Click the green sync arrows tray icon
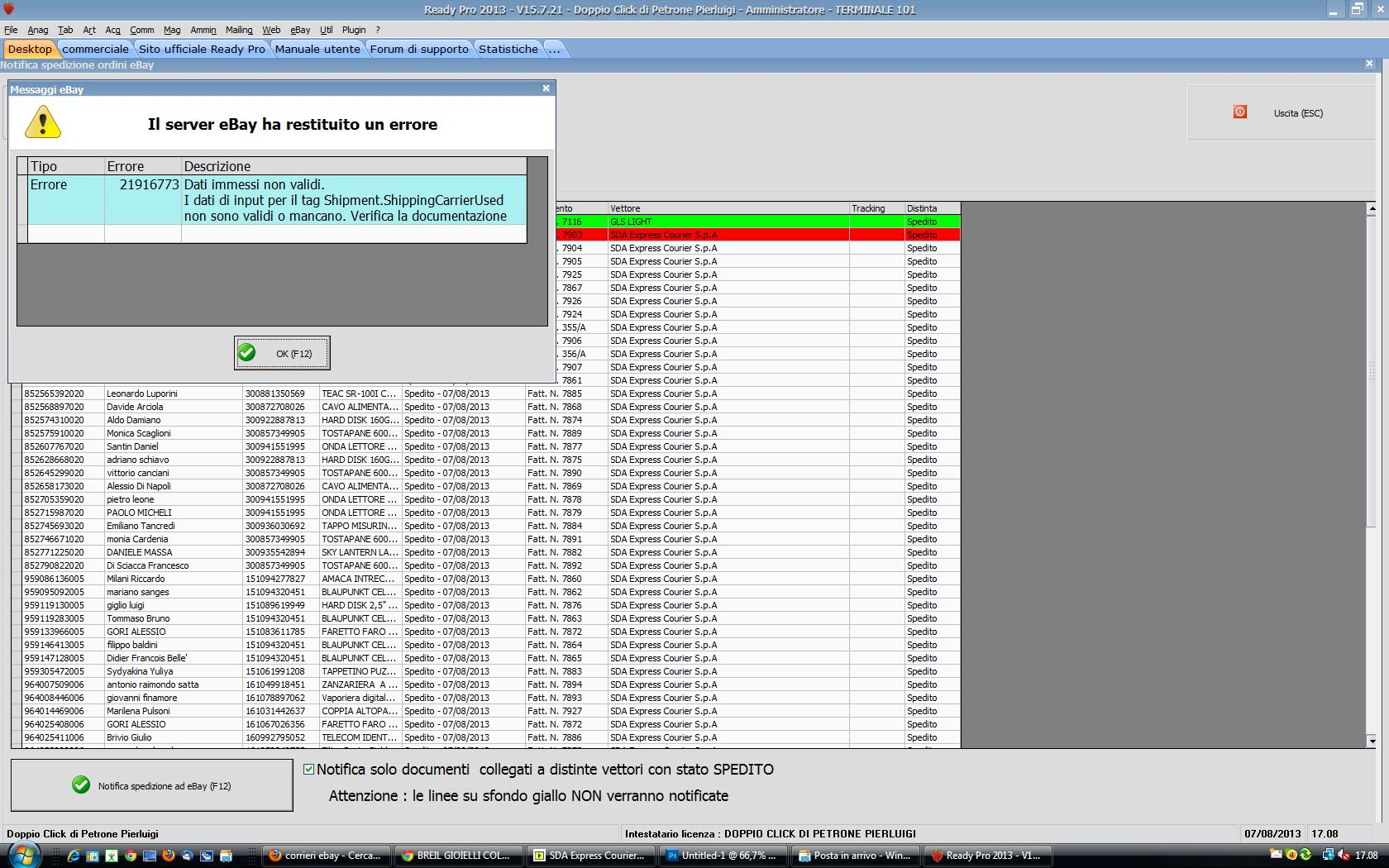 coord(1305,856)
